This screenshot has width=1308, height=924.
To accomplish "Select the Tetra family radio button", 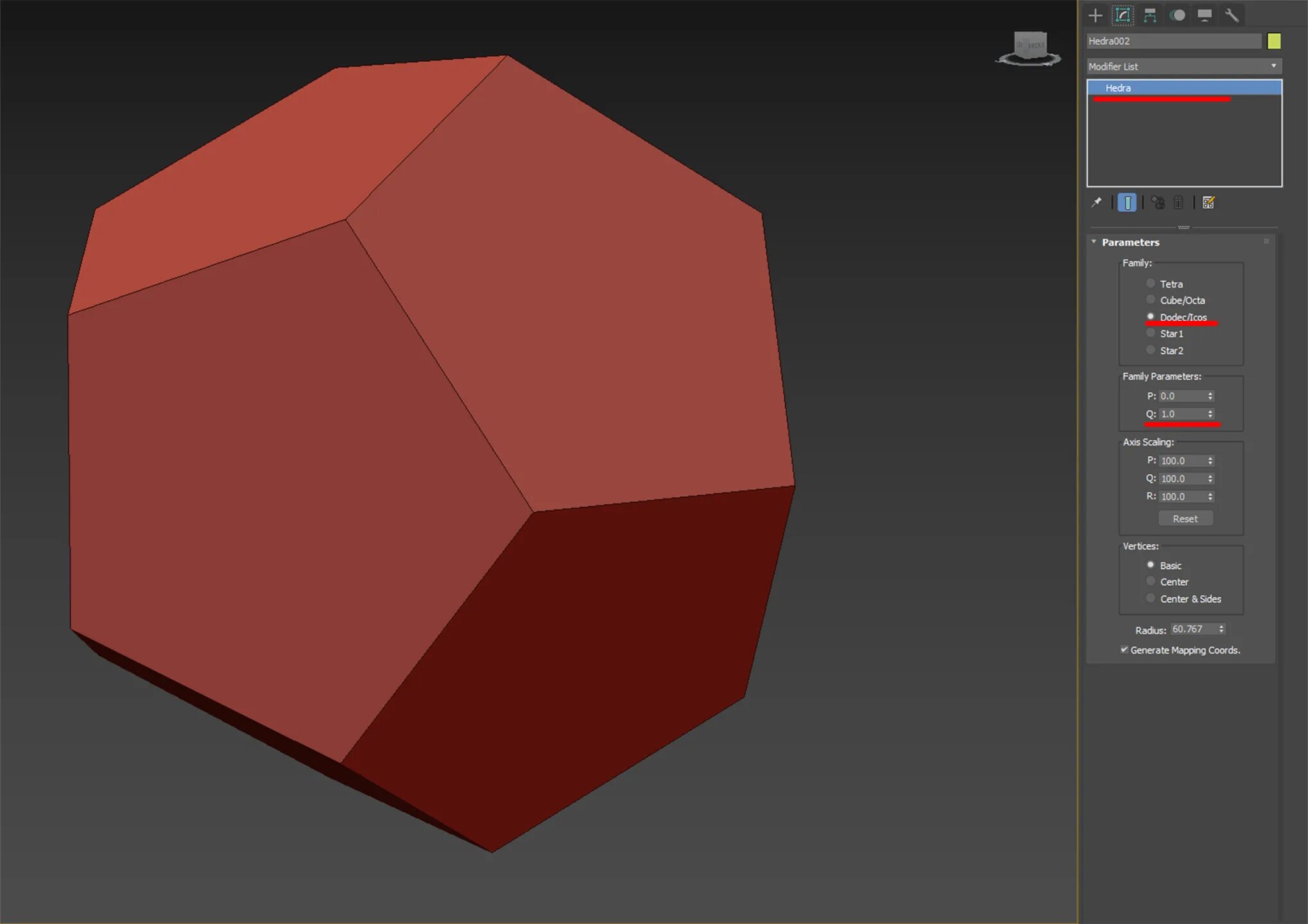I will point(1150,283).
